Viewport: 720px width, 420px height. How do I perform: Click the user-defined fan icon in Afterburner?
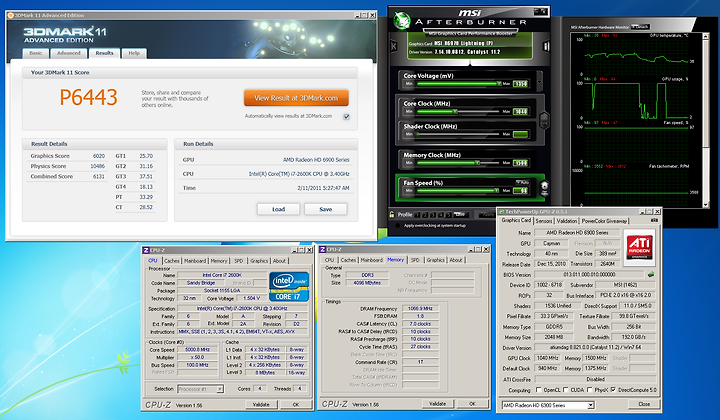tap(544, 188)
